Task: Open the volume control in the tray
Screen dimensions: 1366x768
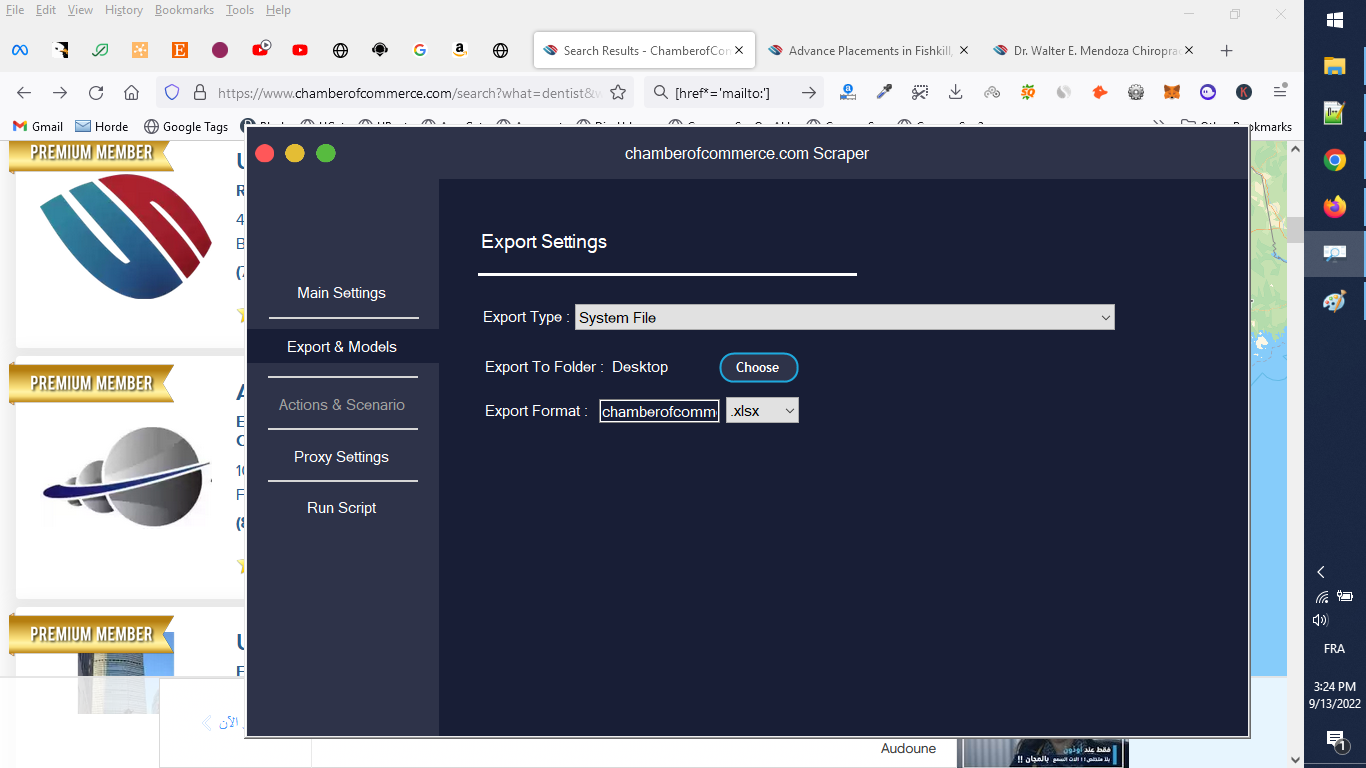Action: 1321,620
